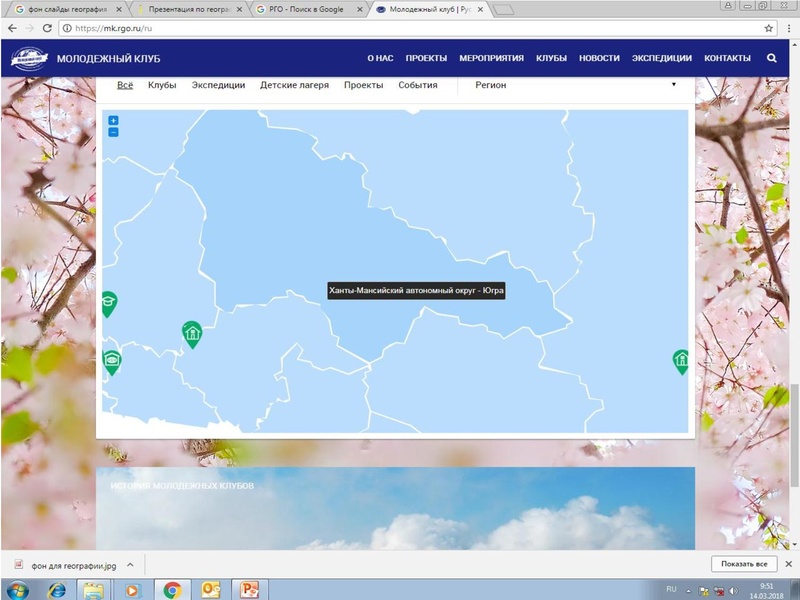Select the graduation cap map marker
The width and height of the screenshot is (800, 600).
[108, 302]
